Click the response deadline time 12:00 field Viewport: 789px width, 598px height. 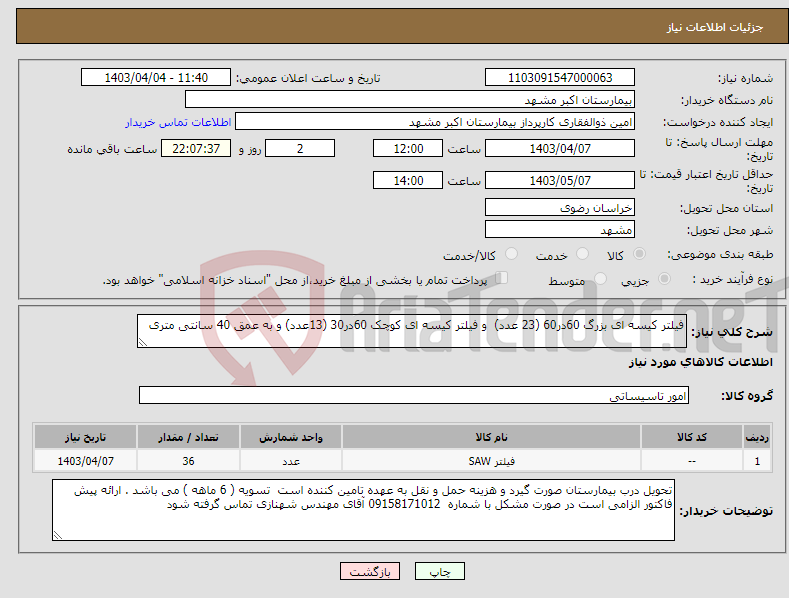tap(408, 148)
